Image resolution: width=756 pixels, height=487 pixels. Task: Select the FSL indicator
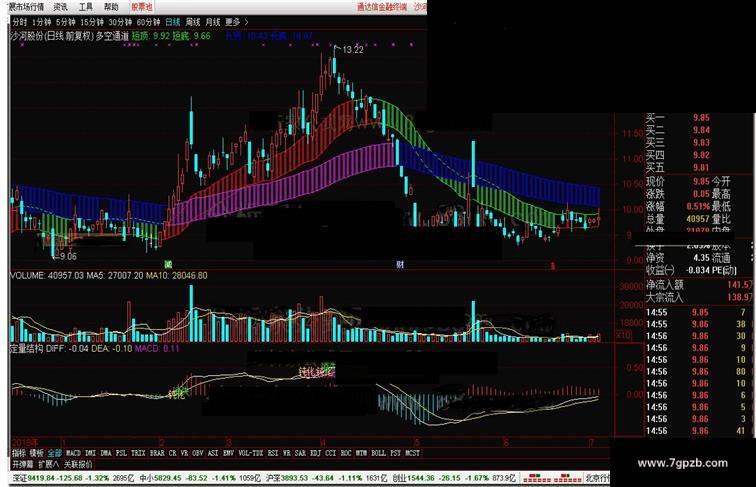[122, 453]
